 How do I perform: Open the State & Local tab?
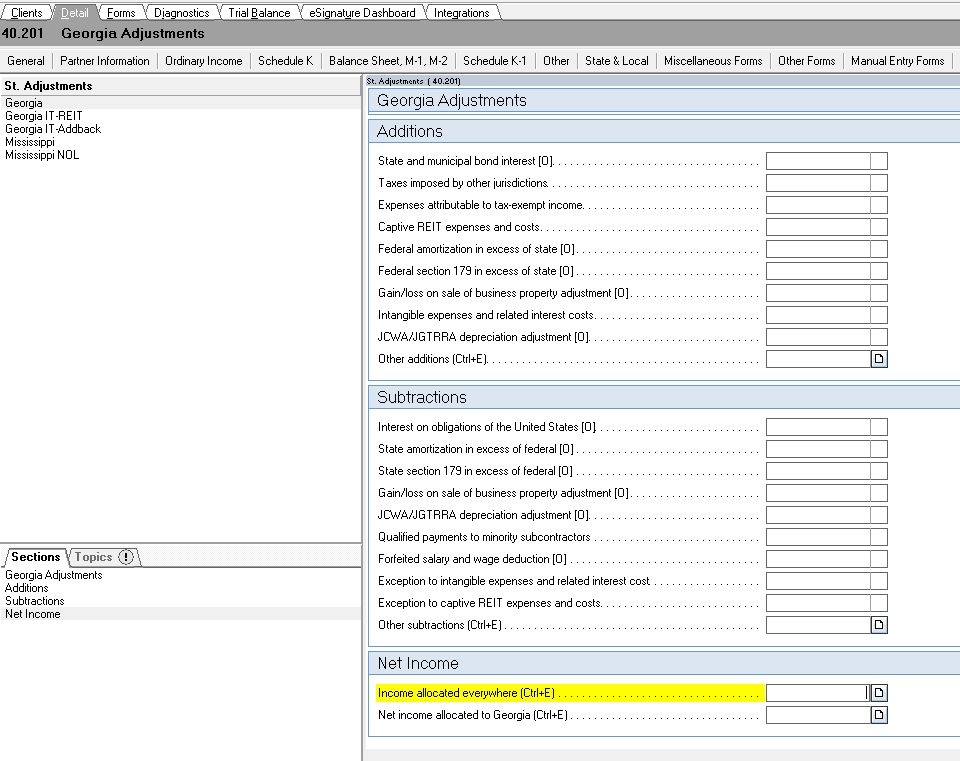[x=616, y=60]
